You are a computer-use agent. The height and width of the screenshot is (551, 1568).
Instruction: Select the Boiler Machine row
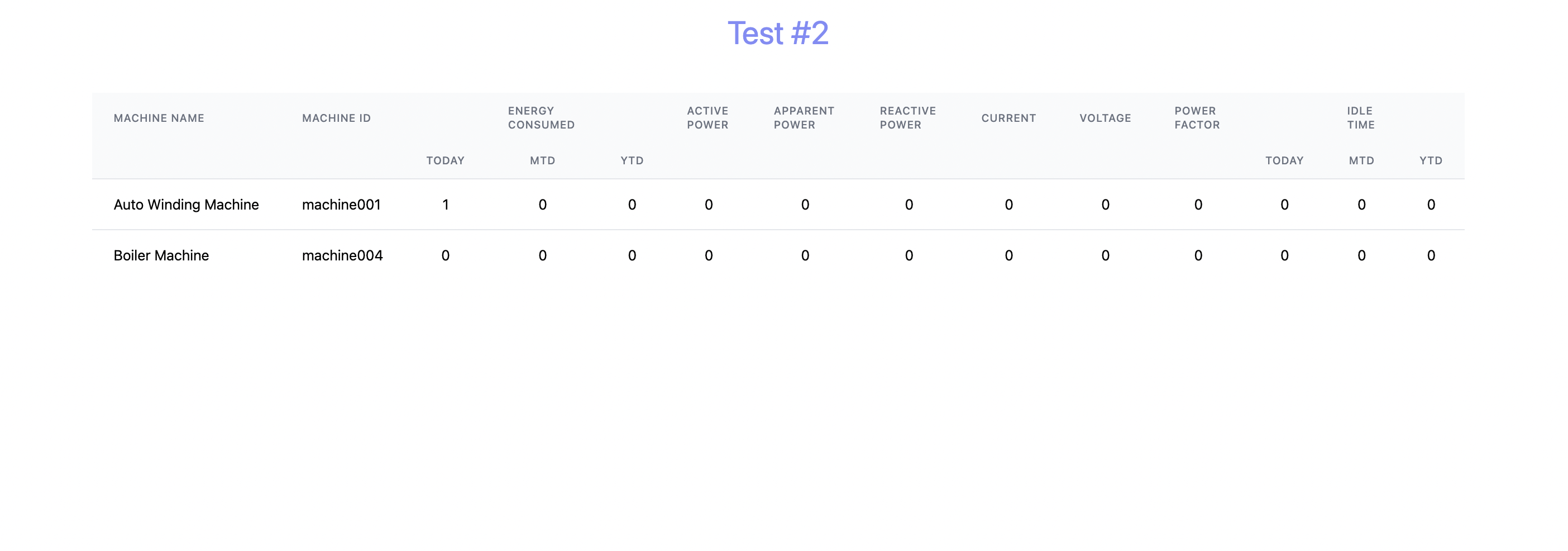[161, 255]
